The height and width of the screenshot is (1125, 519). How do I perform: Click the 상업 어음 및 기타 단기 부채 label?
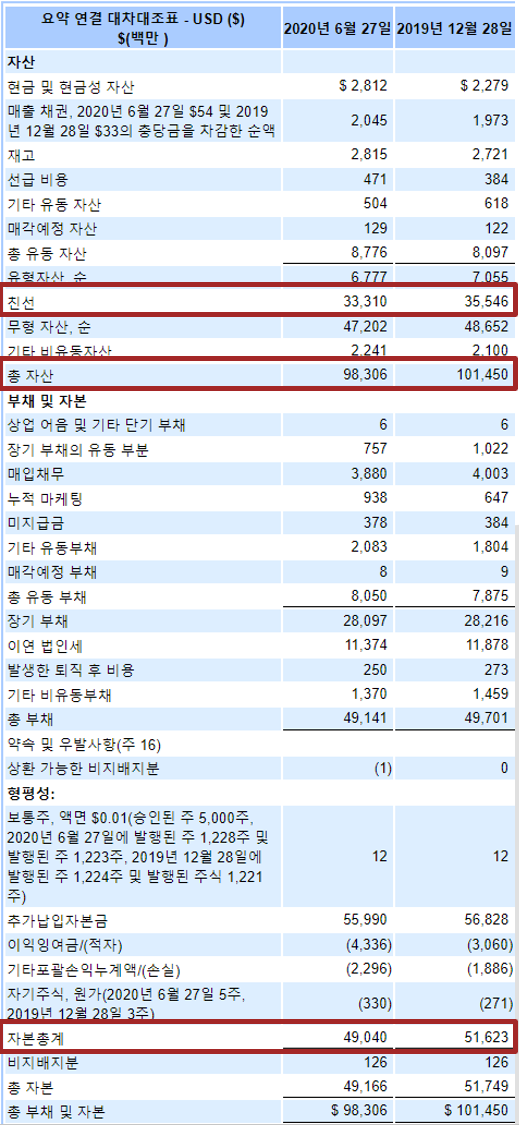96,425
